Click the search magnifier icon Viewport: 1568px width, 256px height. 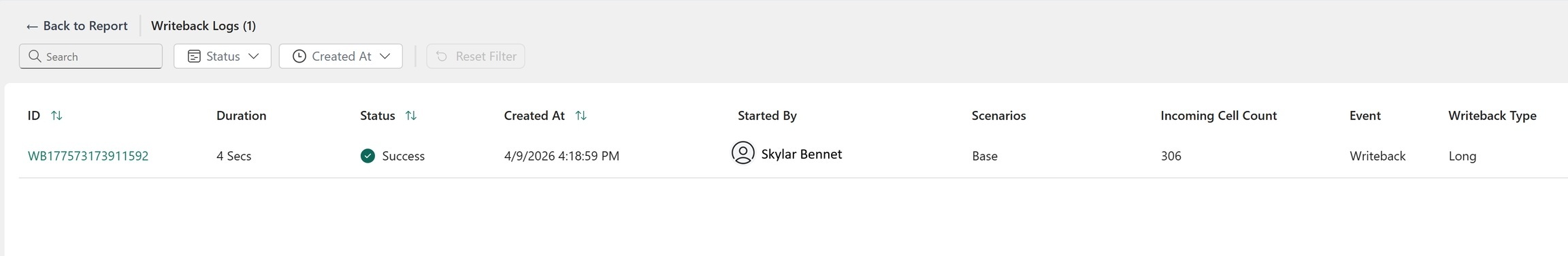pos(35,56)
